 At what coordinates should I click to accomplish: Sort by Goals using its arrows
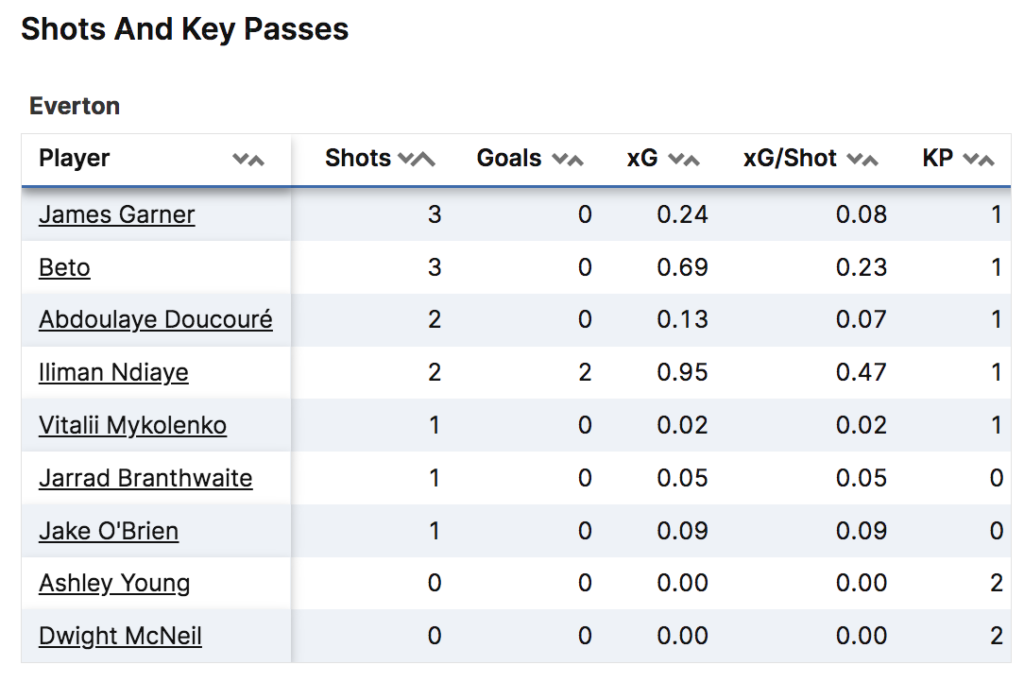point(567,160)
